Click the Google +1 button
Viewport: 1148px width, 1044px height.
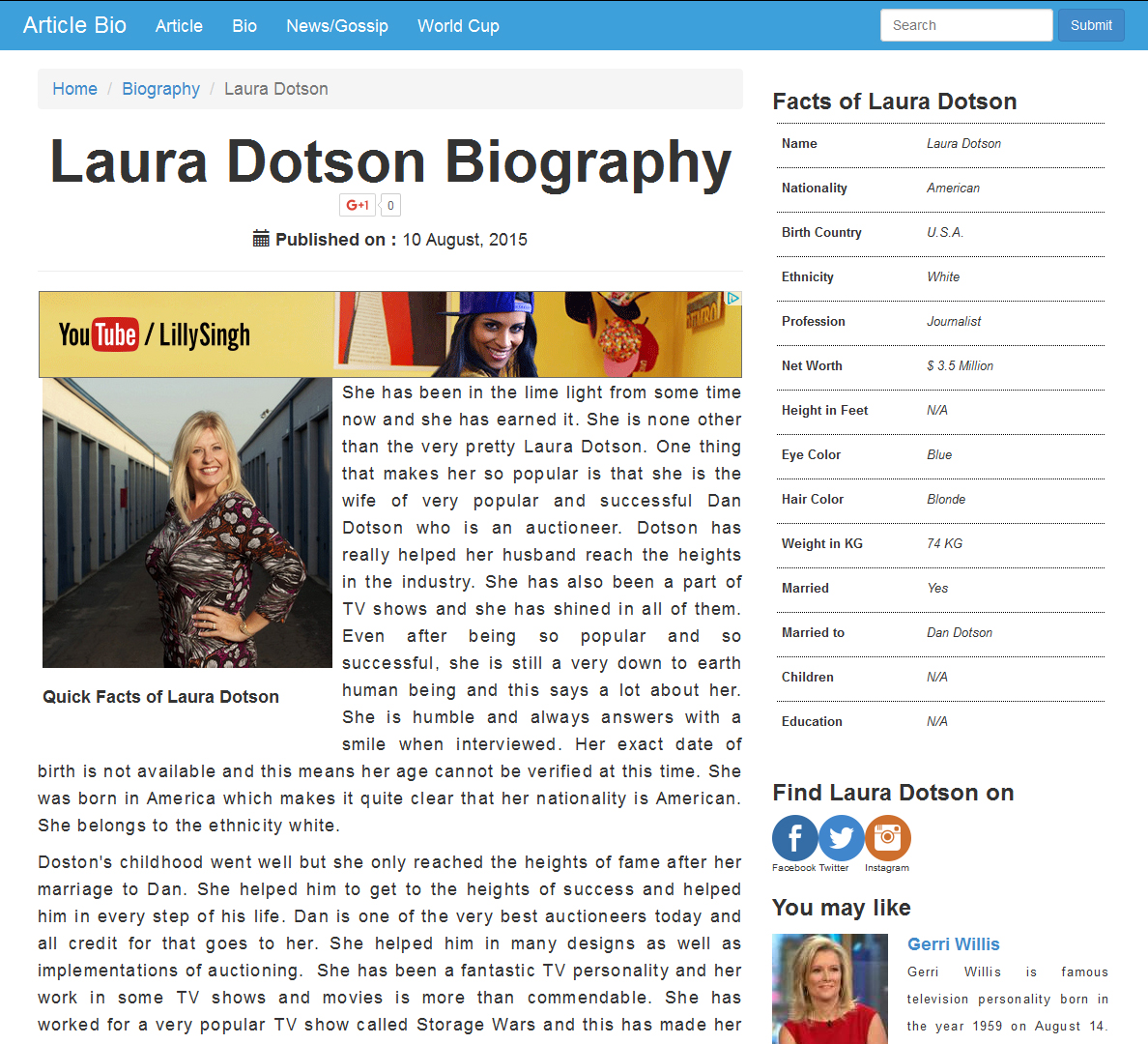click(358, 205)
